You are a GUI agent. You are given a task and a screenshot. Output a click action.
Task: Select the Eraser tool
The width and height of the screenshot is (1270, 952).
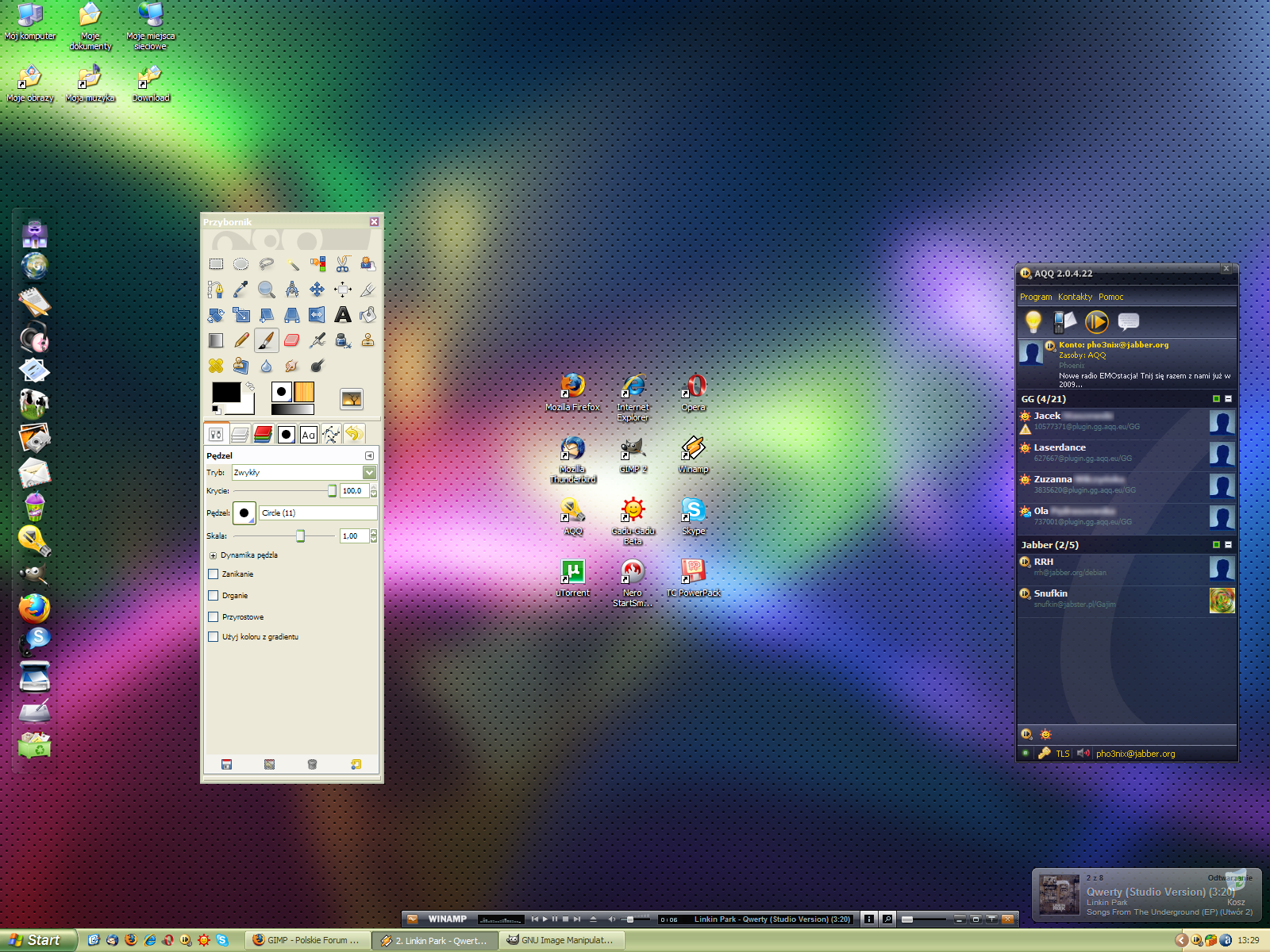point(291,340)
